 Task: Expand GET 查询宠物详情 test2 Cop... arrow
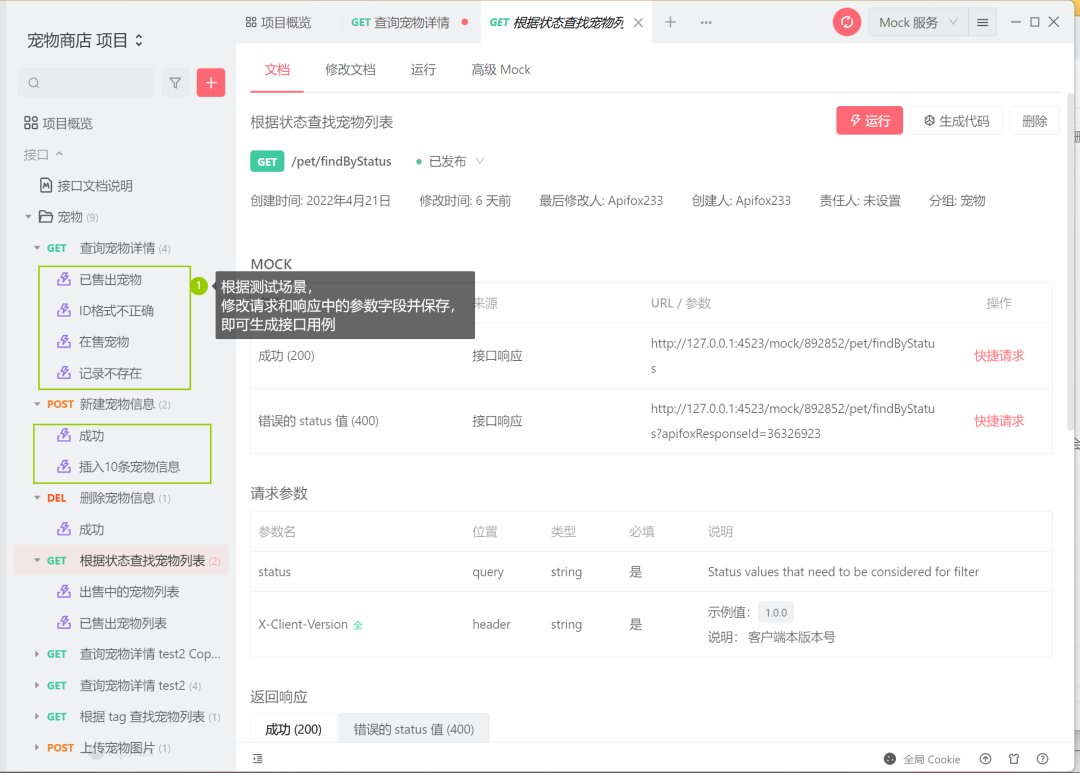37,654
